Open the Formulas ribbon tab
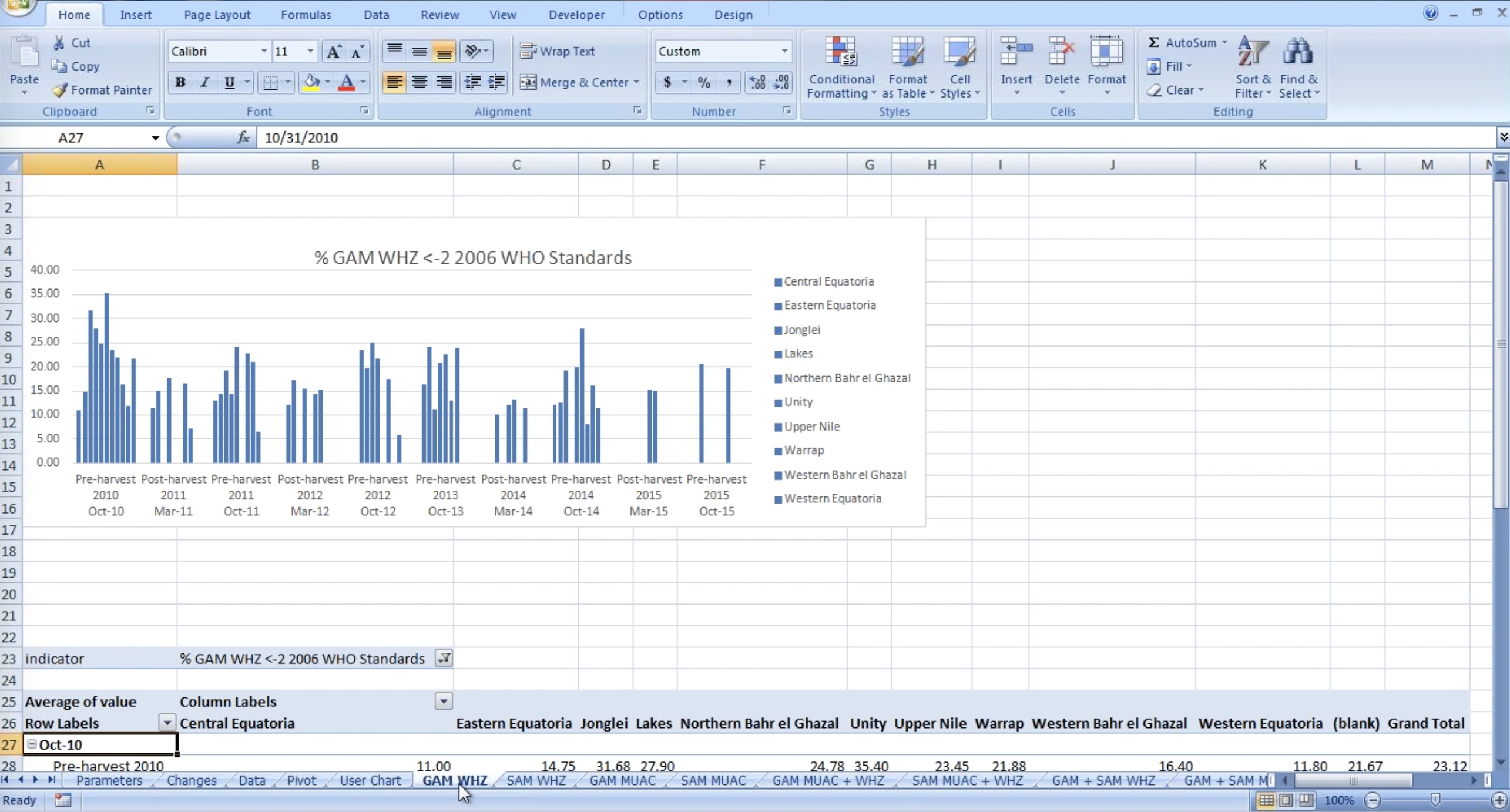The image size is (1510, 812). [306, 15]
